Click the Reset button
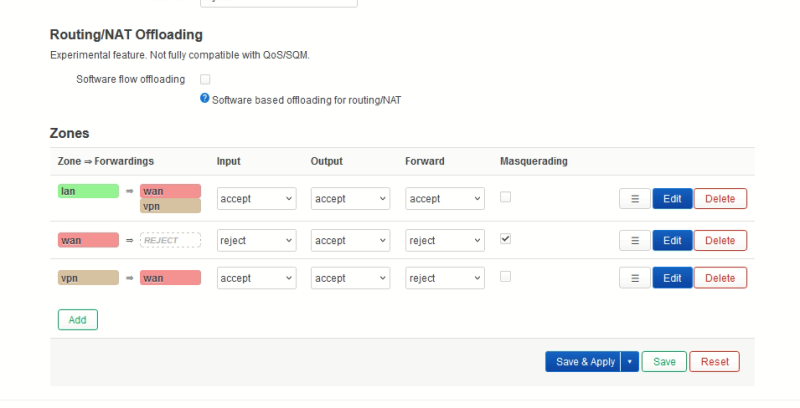The image size is (800, 408). coord(714,362)
